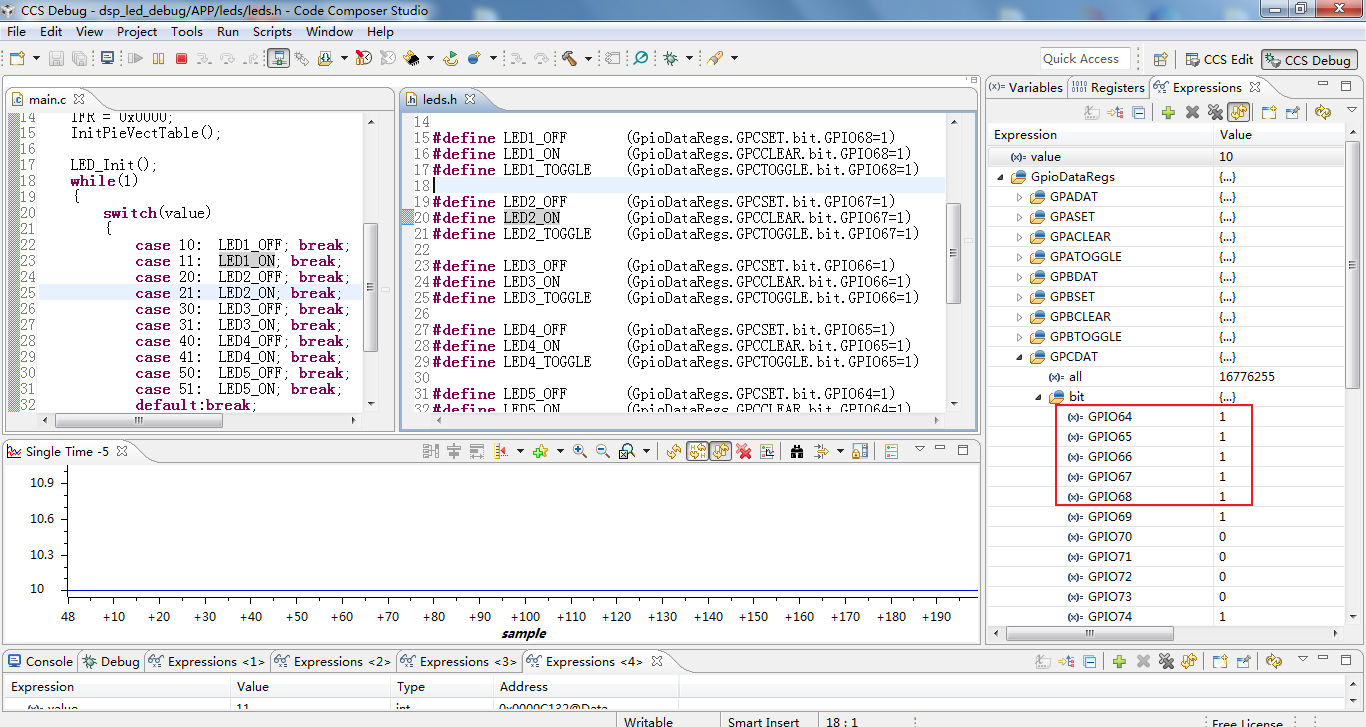Click the Build hammer icon
Viewport: 1366px width, 727px height.
(x=569, y=59)
